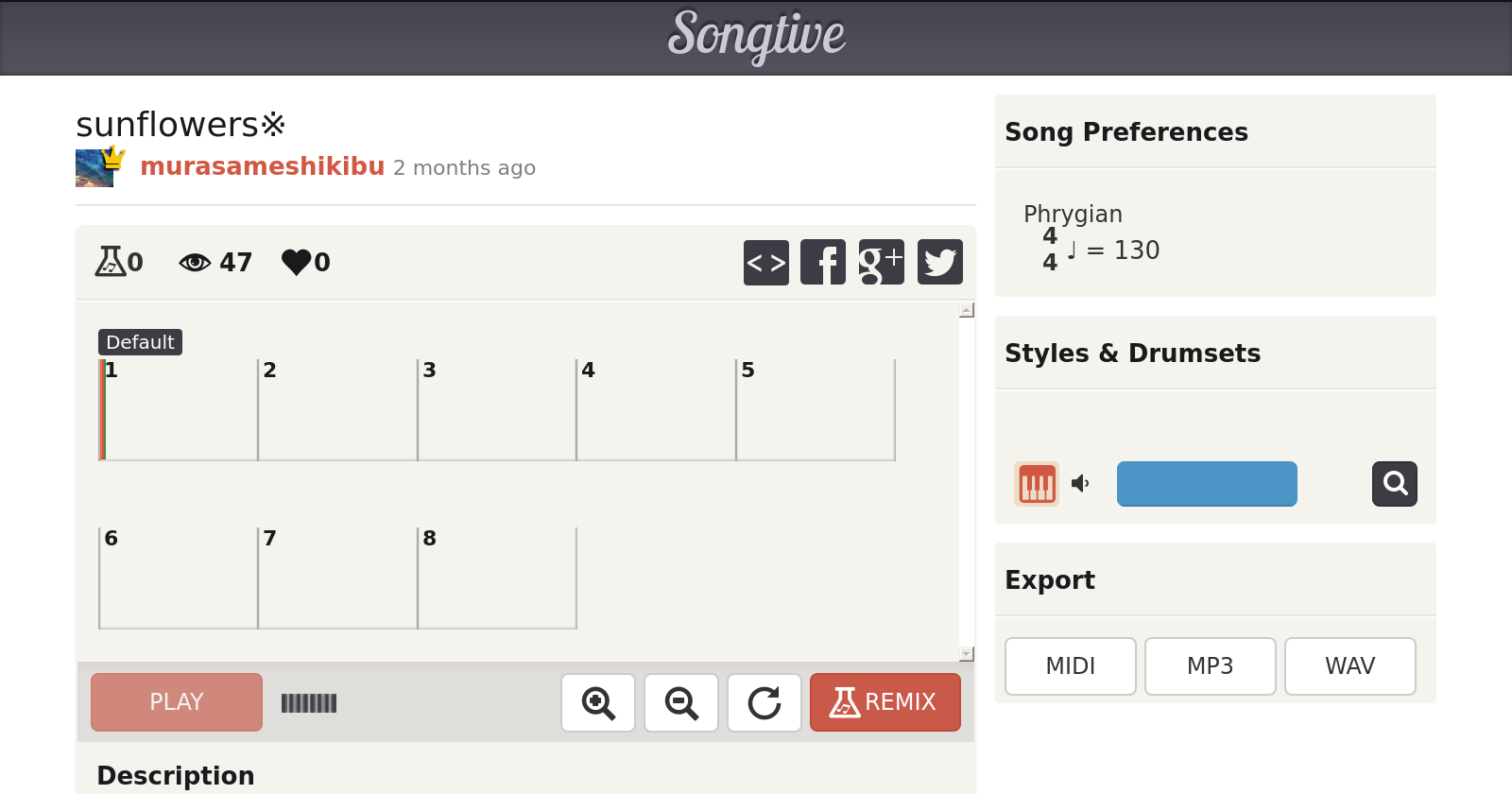Share the song on Twitter

[939, 262]
